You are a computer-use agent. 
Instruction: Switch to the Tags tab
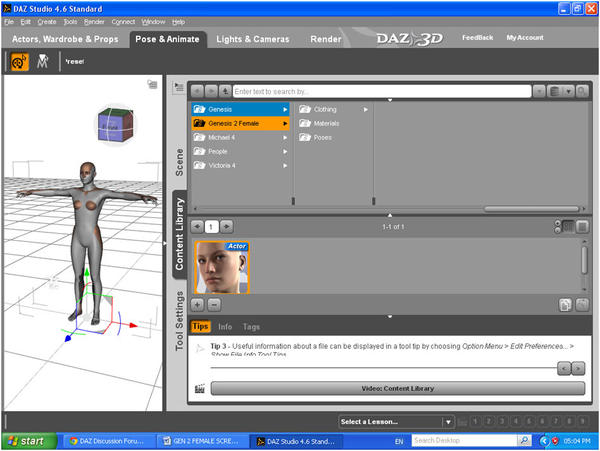tap(251, 327)
